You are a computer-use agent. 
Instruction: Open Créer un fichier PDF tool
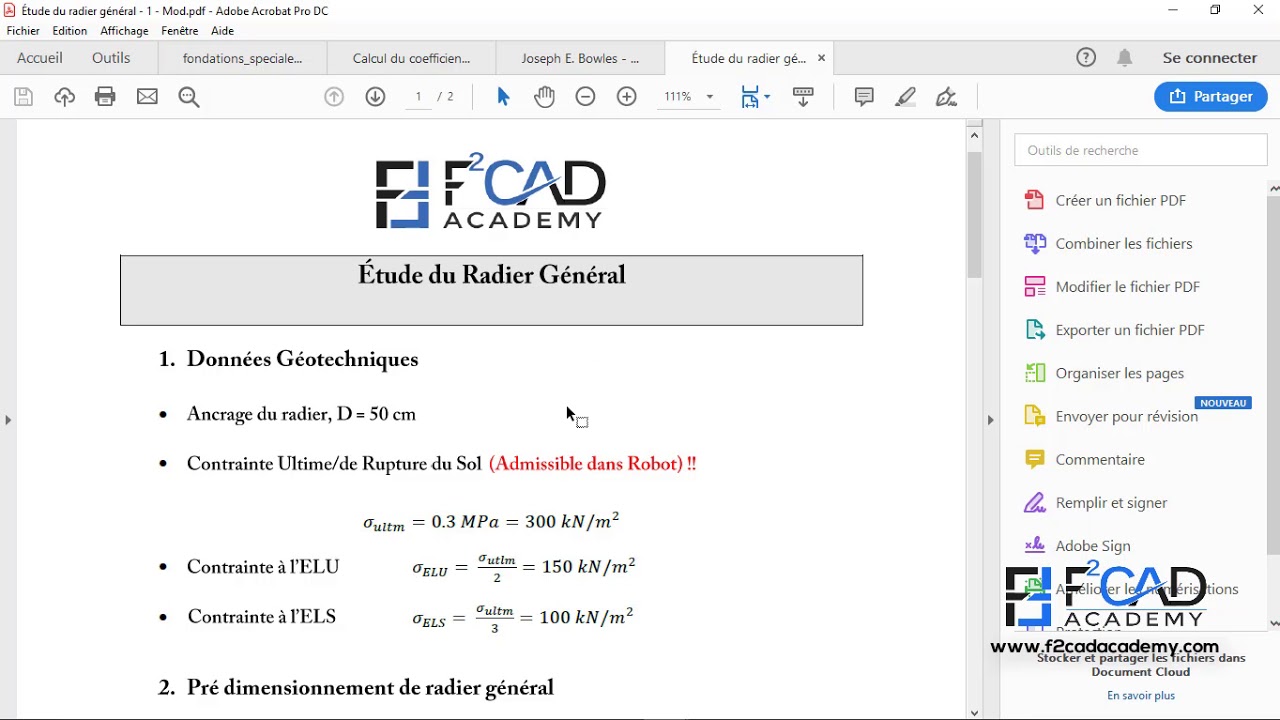click(x=1121, y=200)
